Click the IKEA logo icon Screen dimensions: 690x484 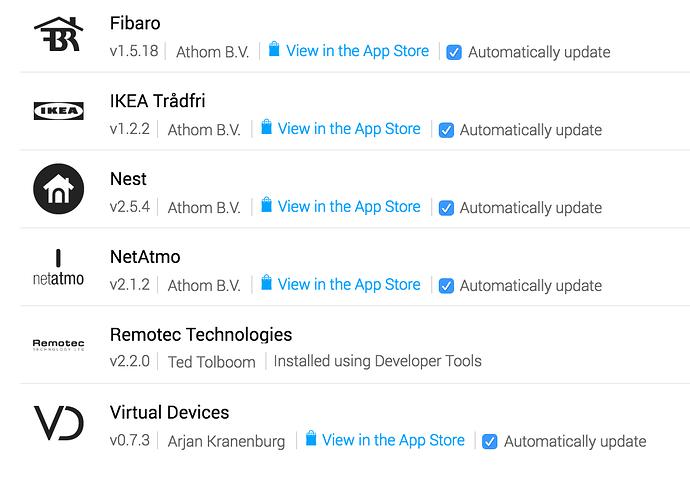(x=58, y=111)
